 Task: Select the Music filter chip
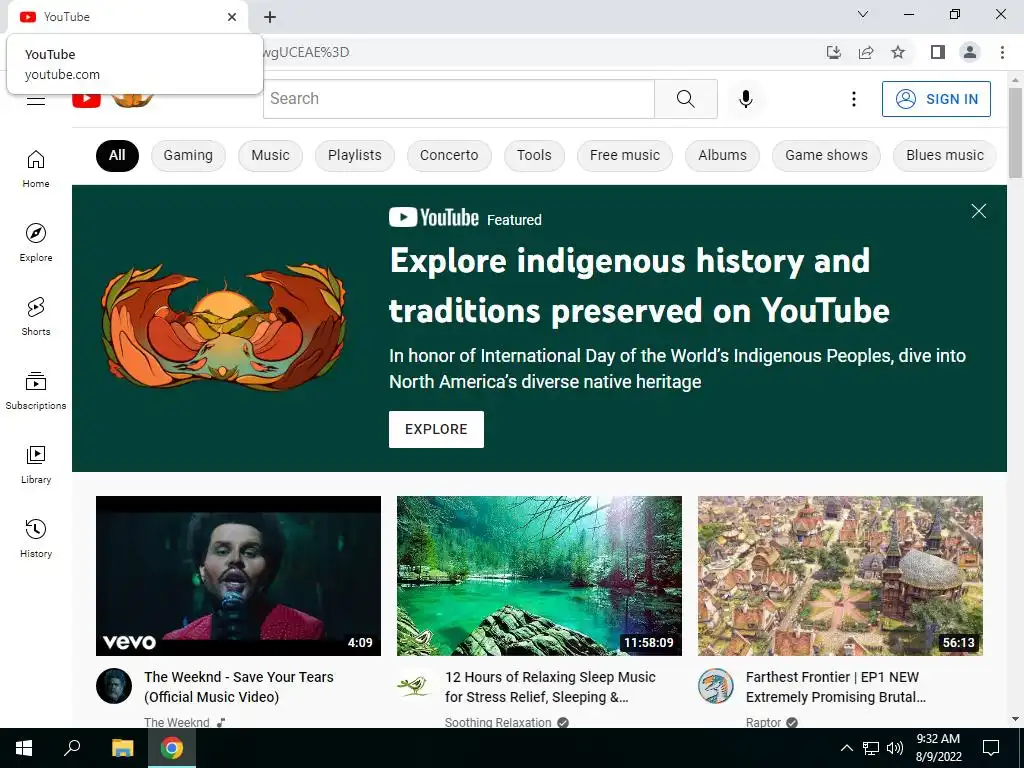270,155
